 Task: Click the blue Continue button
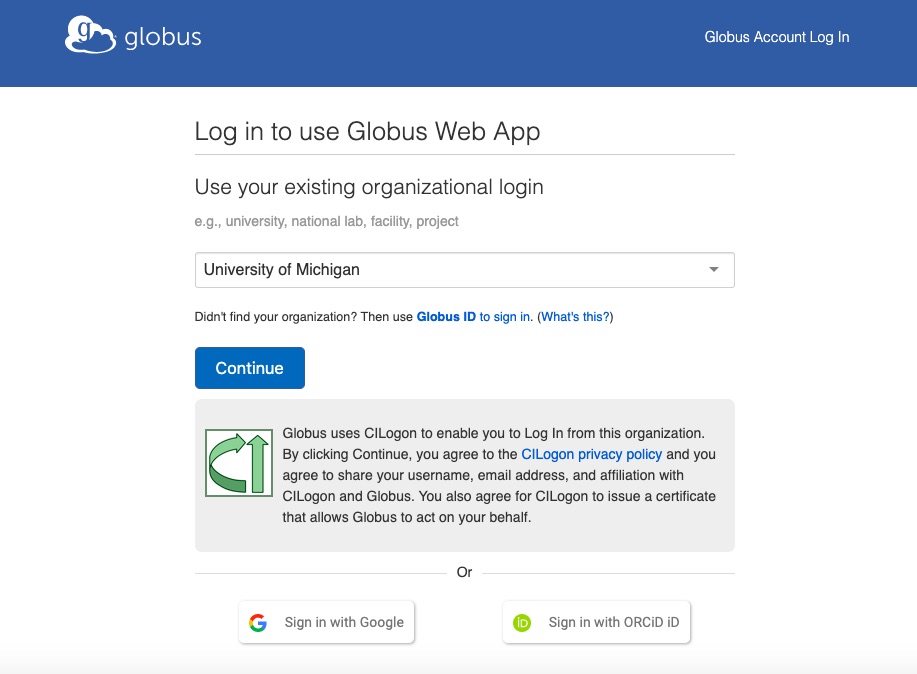250,368
